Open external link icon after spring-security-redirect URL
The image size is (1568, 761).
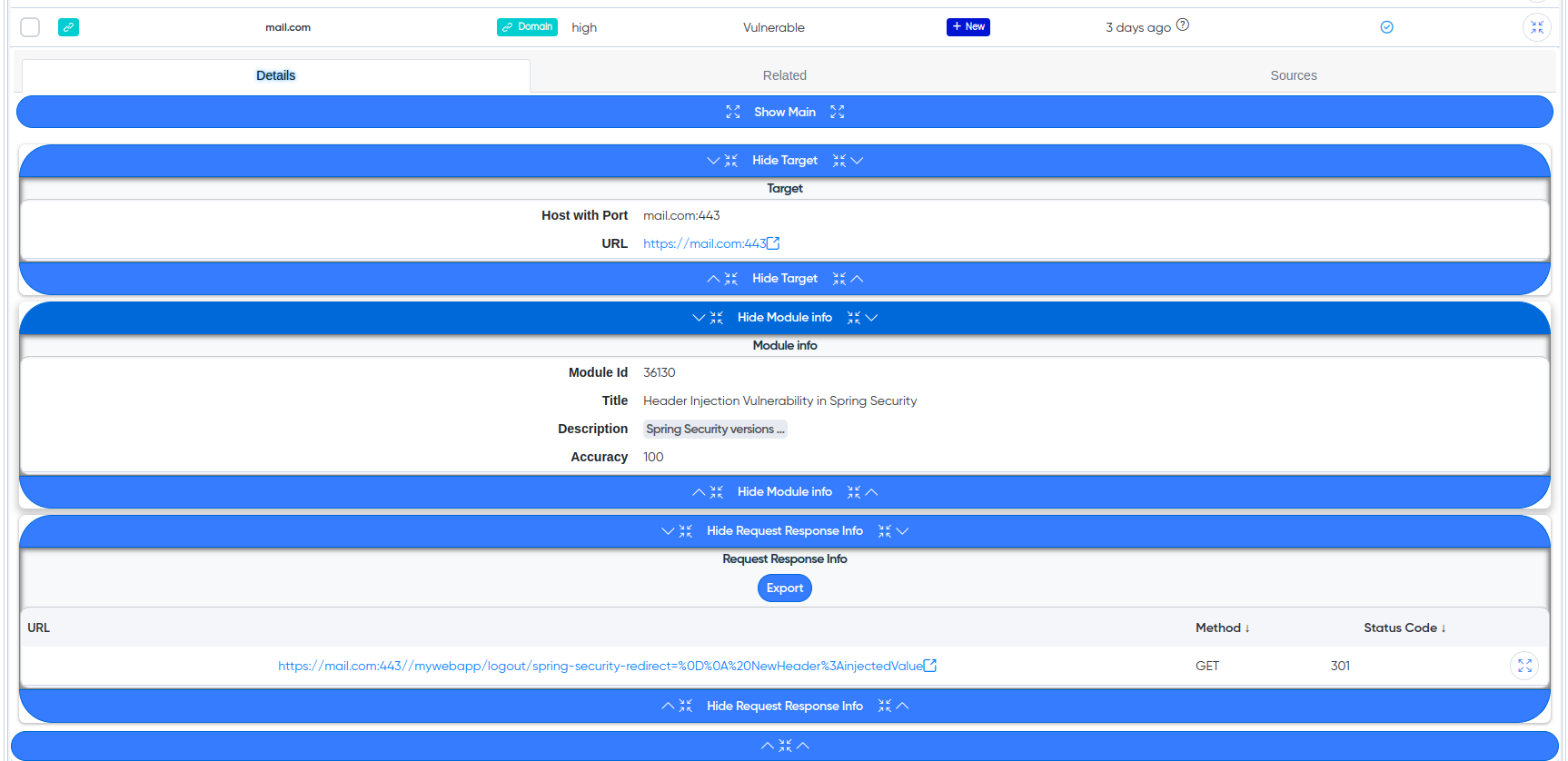point(930,666)
